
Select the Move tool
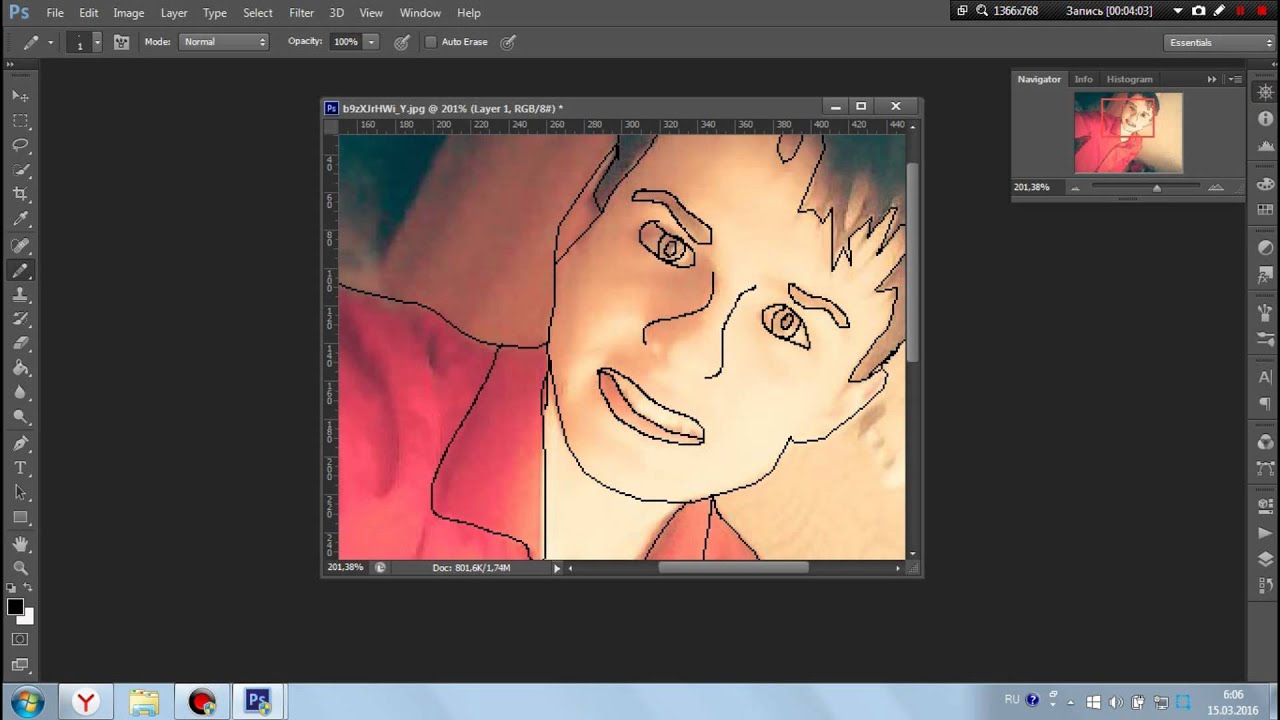point(20,96)
